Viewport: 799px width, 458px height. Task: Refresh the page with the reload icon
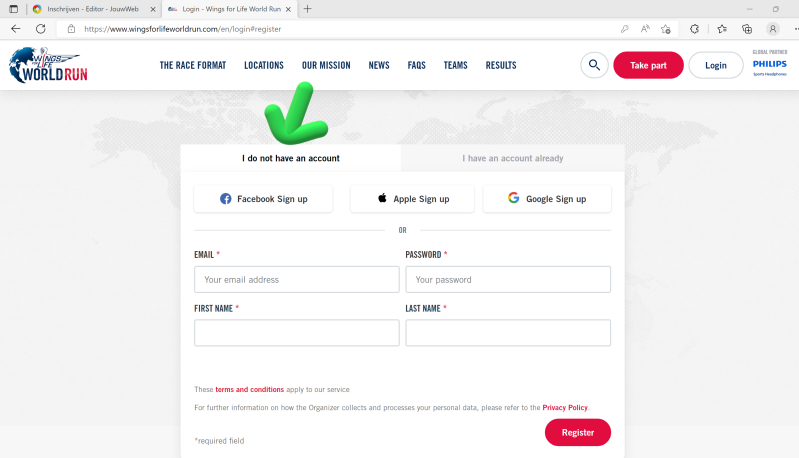(41, 29)
